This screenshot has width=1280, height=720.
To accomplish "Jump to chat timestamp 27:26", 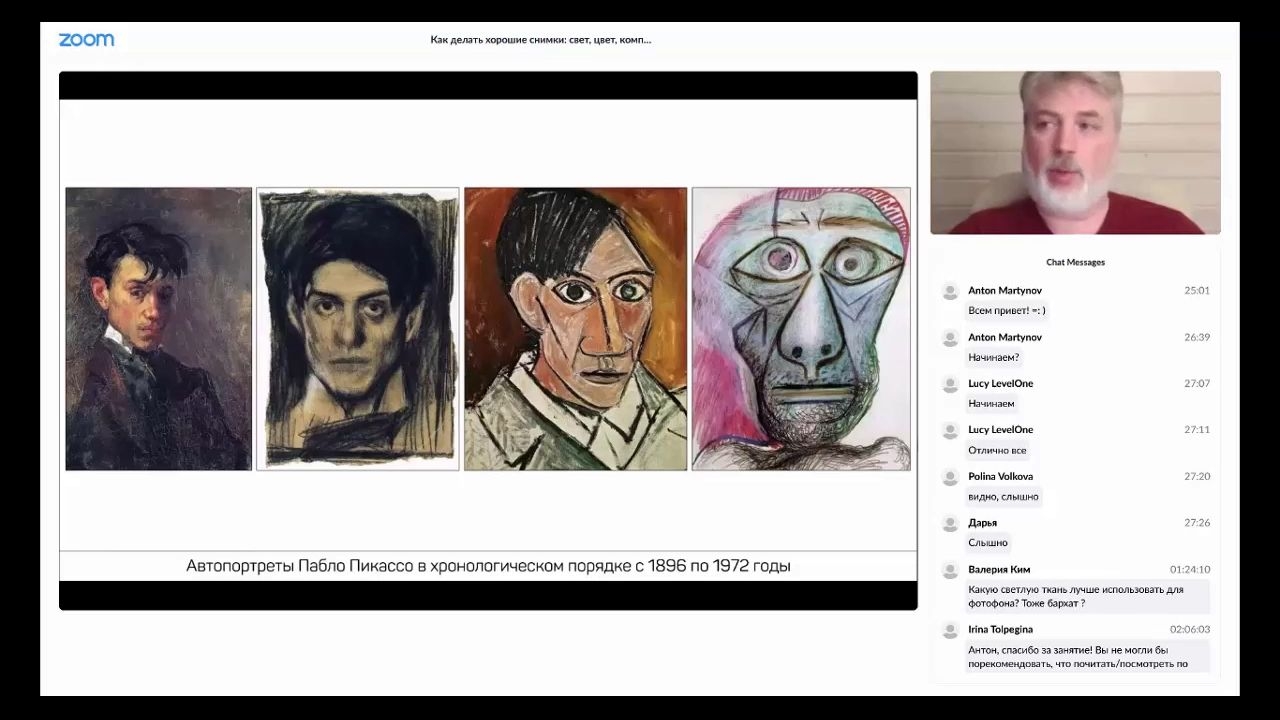I will (1197, 523).
